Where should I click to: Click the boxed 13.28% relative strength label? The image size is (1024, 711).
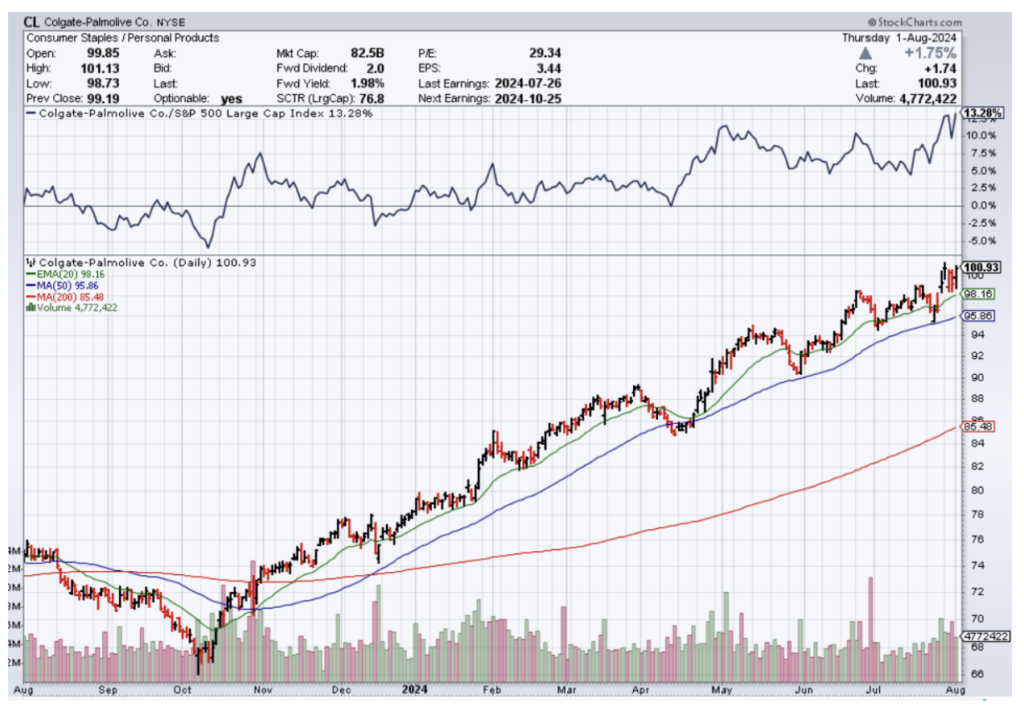(983, 113)
